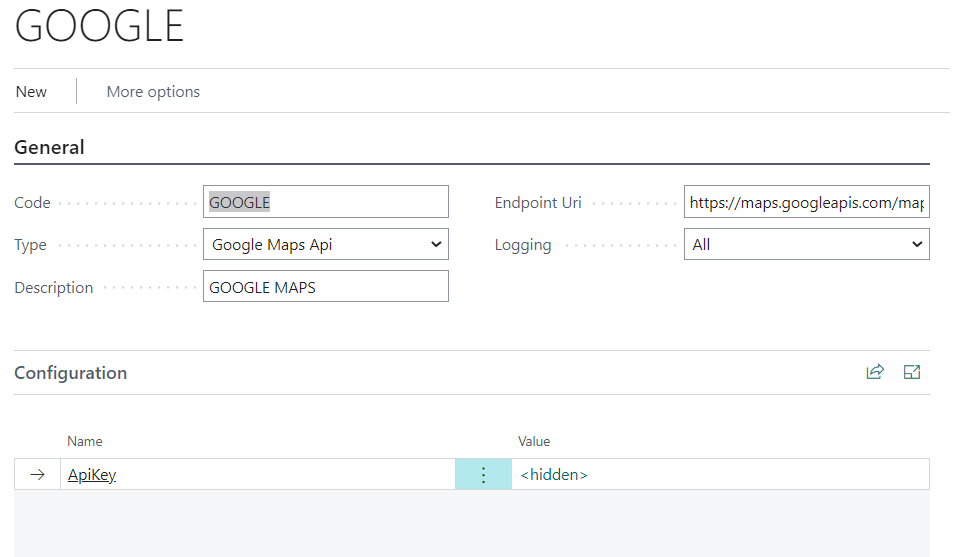Edit the Description field

[326, 286]
